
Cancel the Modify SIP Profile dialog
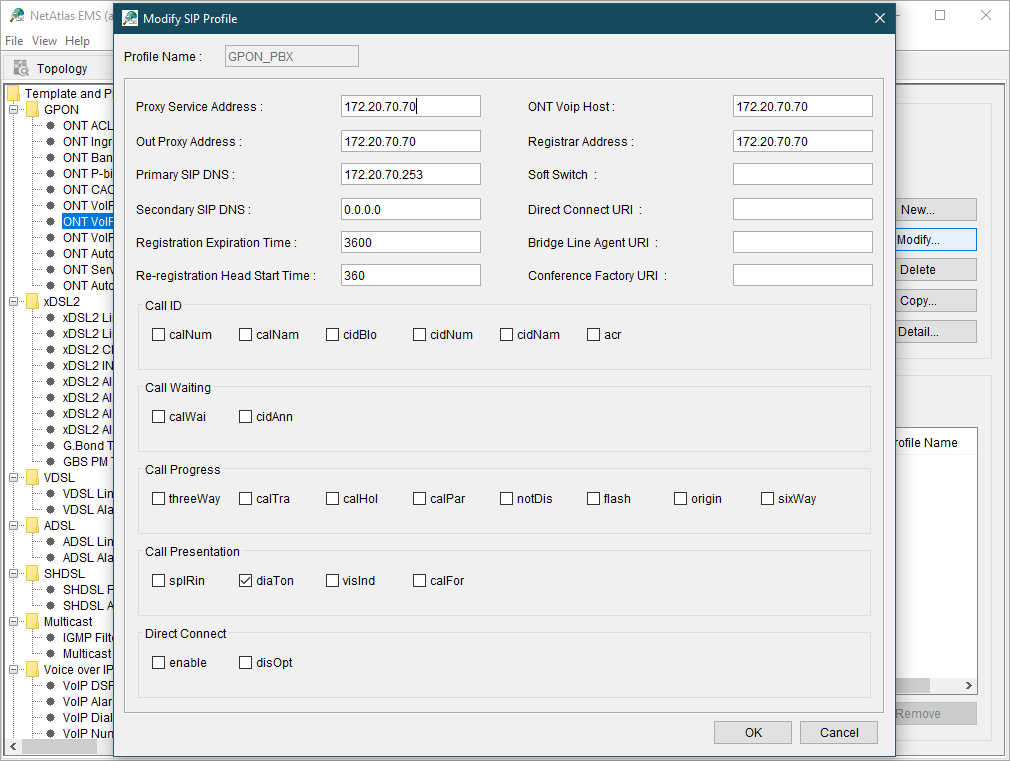[838, 733]
